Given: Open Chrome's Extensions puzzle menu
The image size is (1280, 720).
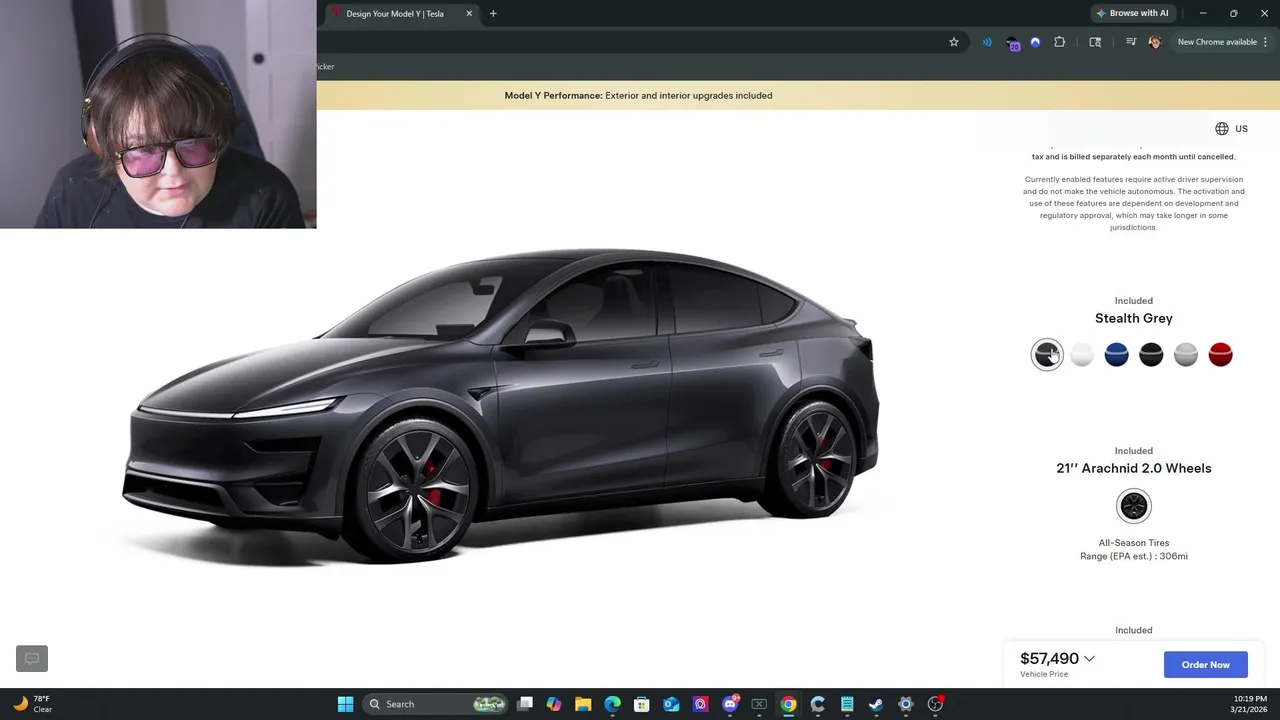Looking at the screenshot, I should point(1060,42).
